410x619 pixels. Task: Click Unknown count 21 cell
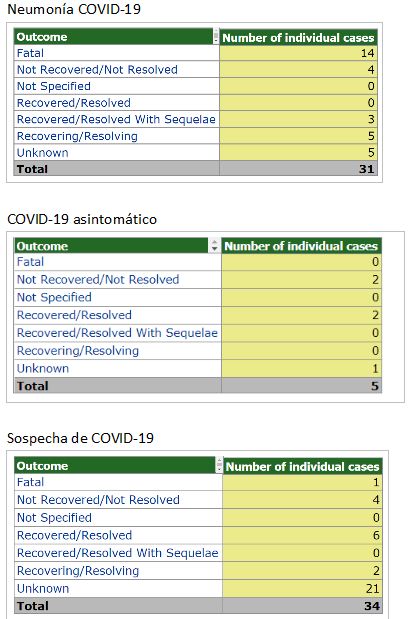(302, 589)
